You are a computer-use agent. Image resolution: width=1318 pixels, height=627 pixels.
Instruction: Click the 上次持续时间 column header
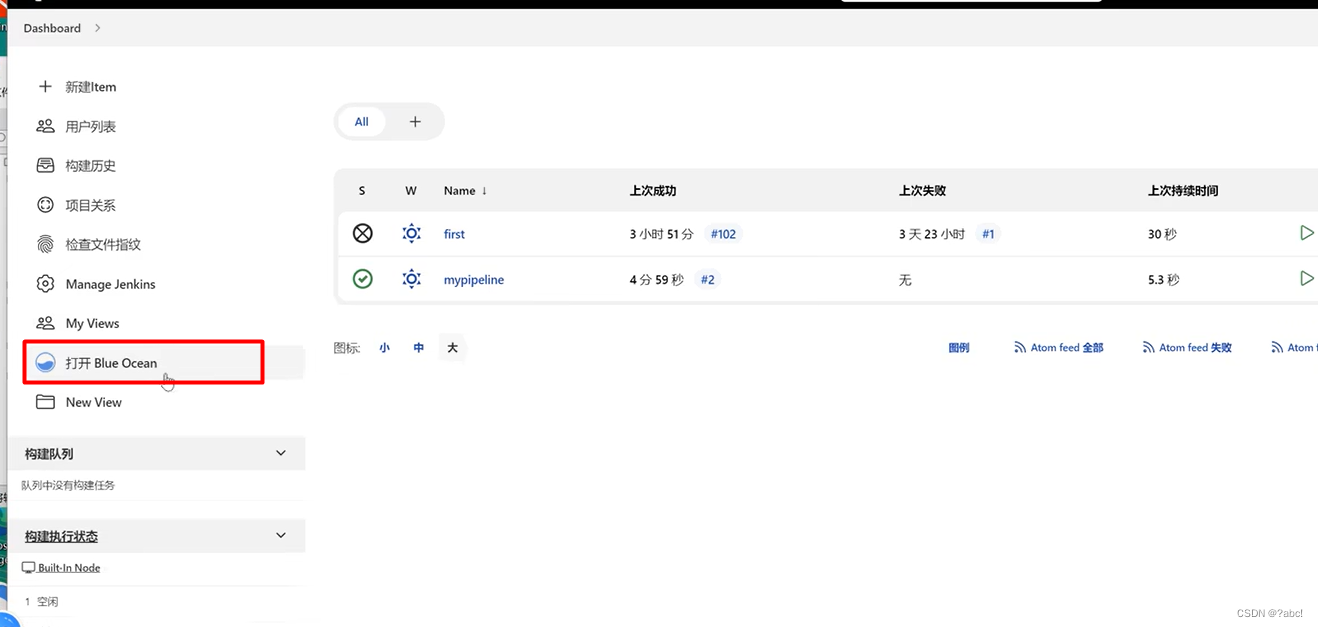1183,190
